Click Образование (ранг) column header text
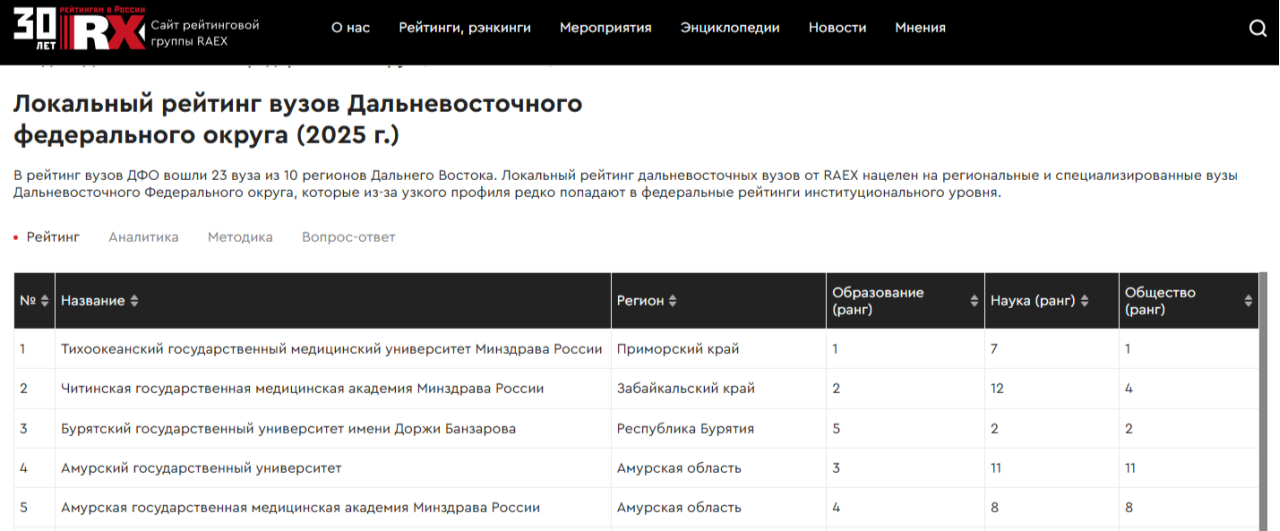 (x=878, y=301)
